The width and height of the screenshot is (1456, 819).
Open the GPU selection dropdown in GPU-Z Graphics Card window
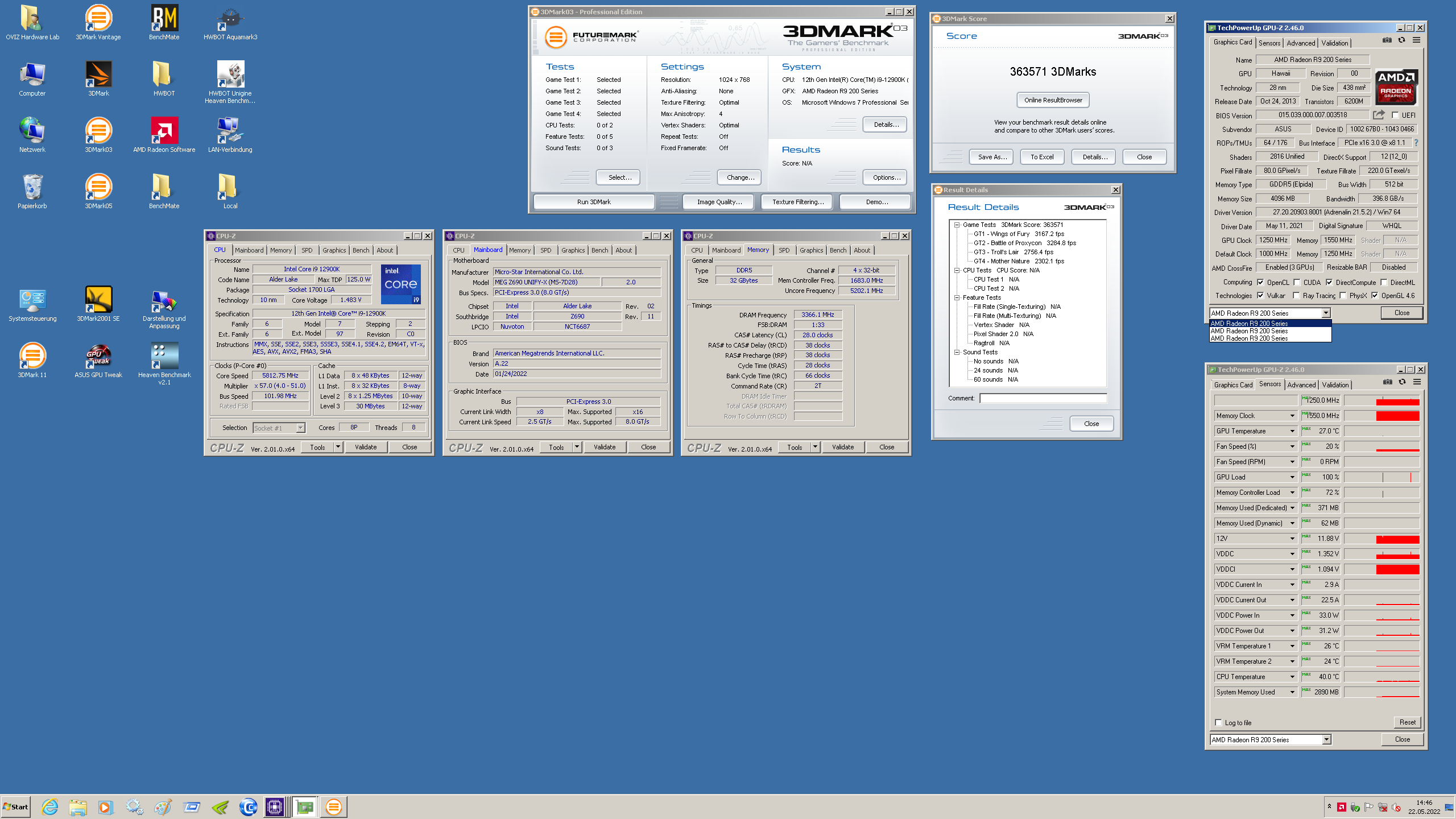coord(1326,313)
